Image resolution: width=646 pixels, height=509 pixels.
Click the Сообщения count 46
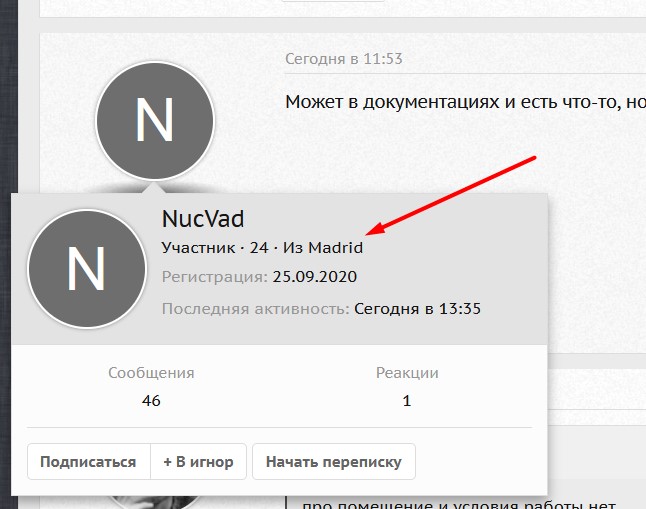[x=151, y=401]
